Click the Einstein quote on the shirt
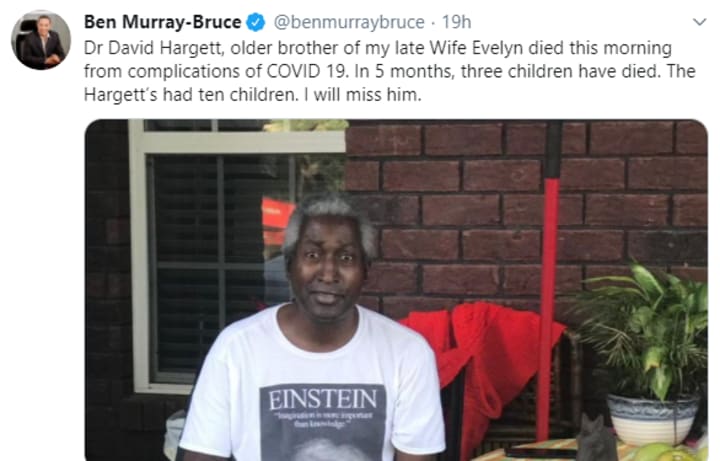The height and width of the screenshot is (461, 720). [322, 419]
